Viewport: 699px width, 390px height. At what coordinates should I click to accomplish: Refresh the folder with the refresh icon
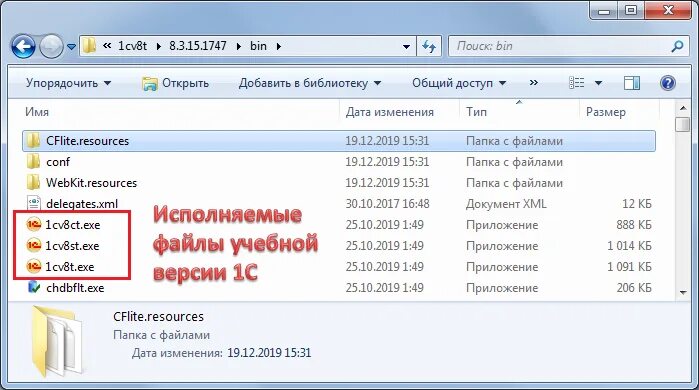click(x=429, y=46)
